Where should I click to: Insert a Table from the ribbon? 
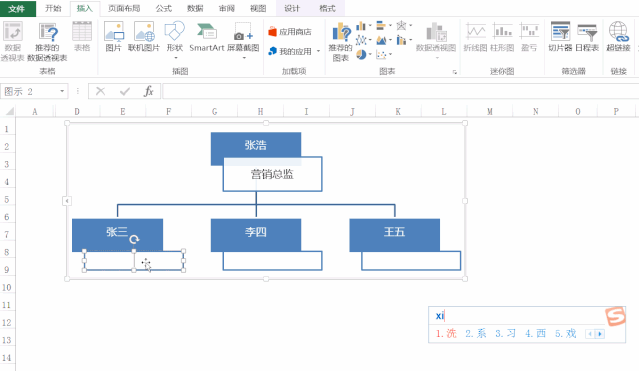(82, 37)
